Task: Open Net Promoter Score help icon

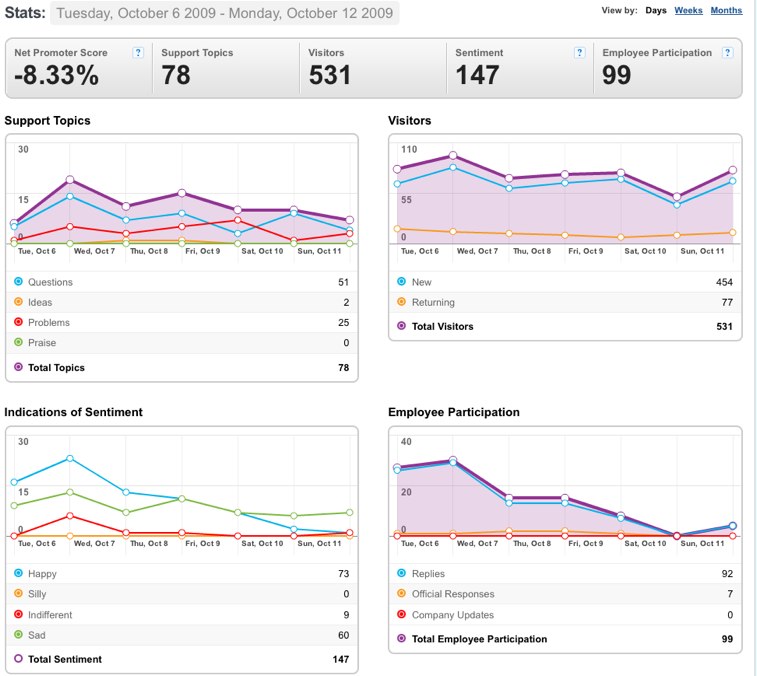Action: pos(138,53)
